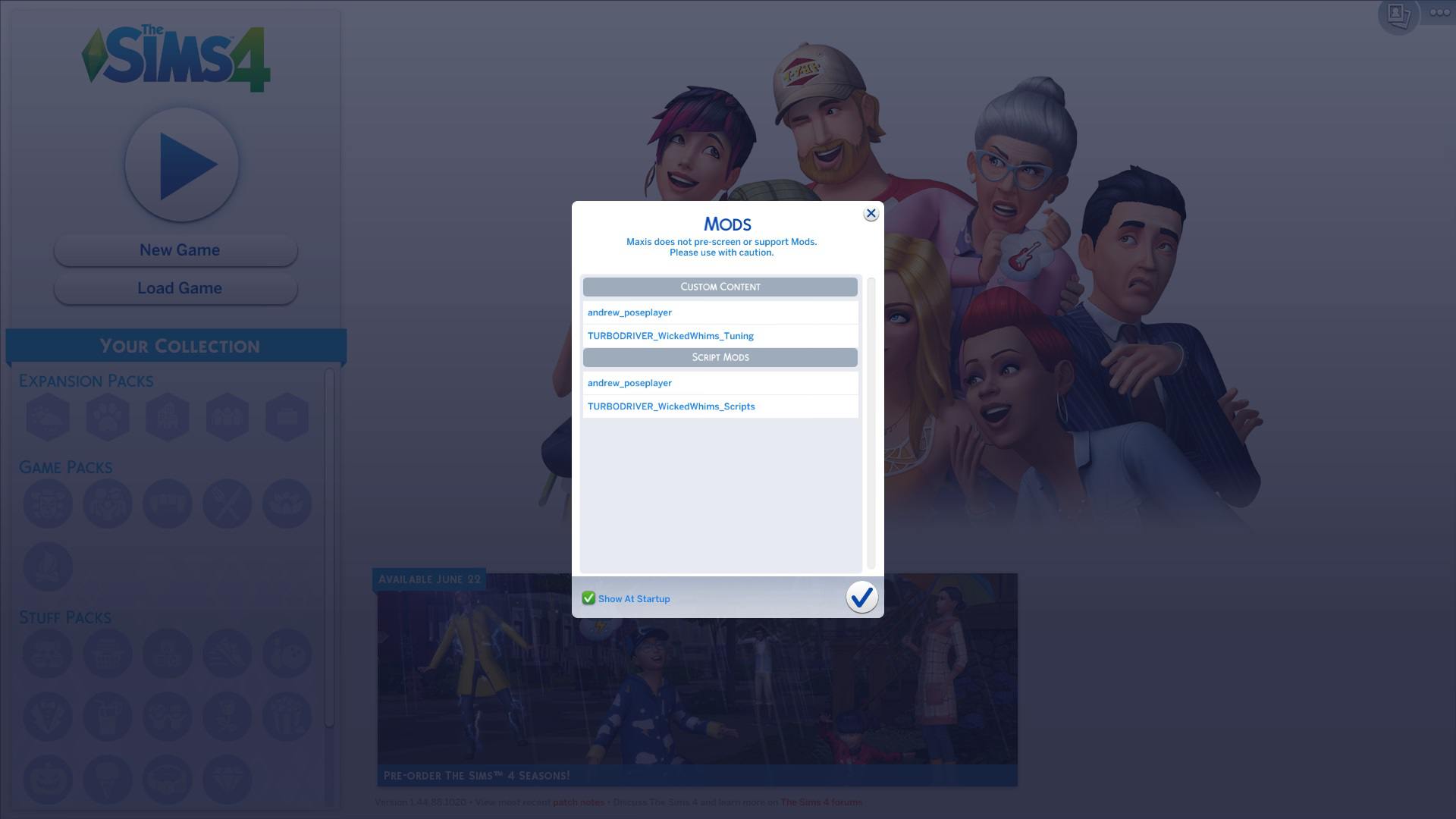The width and height of the screenshot is (1456, 819).
Task: Click the diamond stuff pack icon
Action: coord(227,780)
